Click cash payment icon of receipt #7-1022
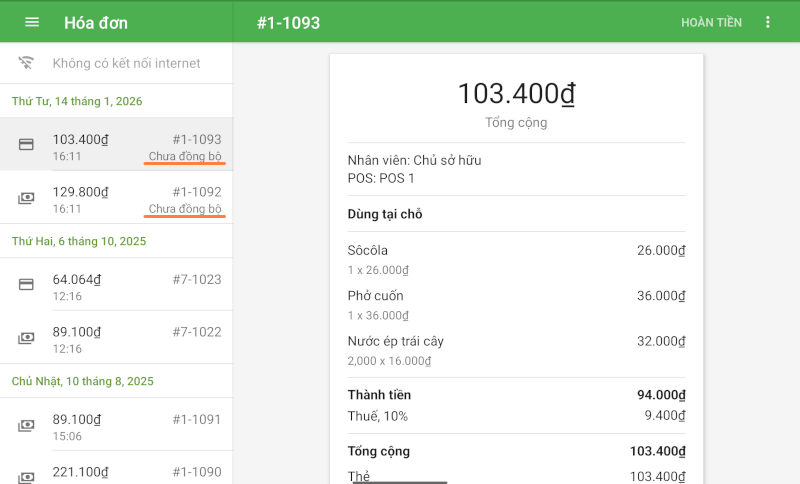 coord(26,338)
